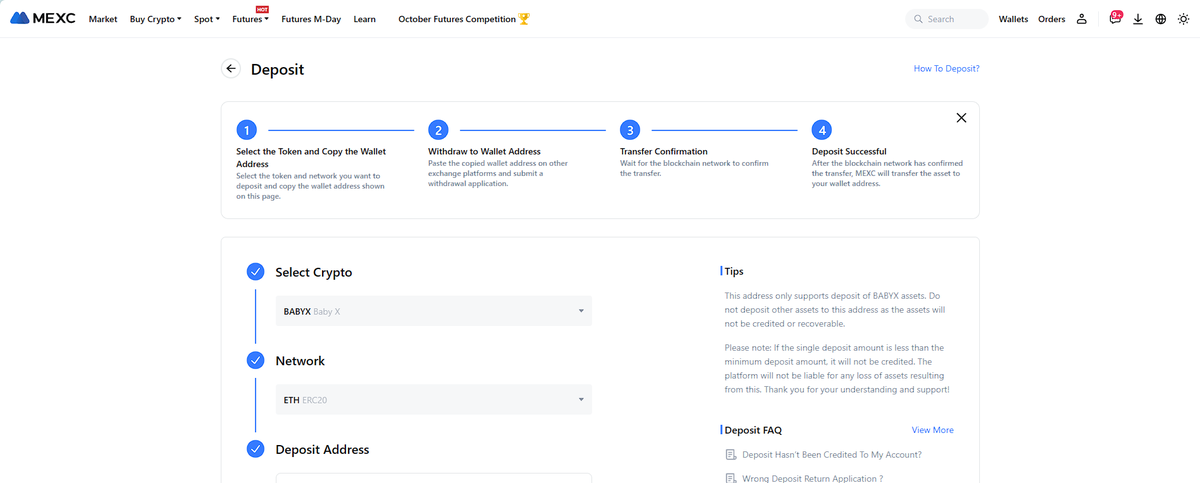
Task: Open Deposit Hasn't Been Credited FAQ
Action: click(832, 454)
